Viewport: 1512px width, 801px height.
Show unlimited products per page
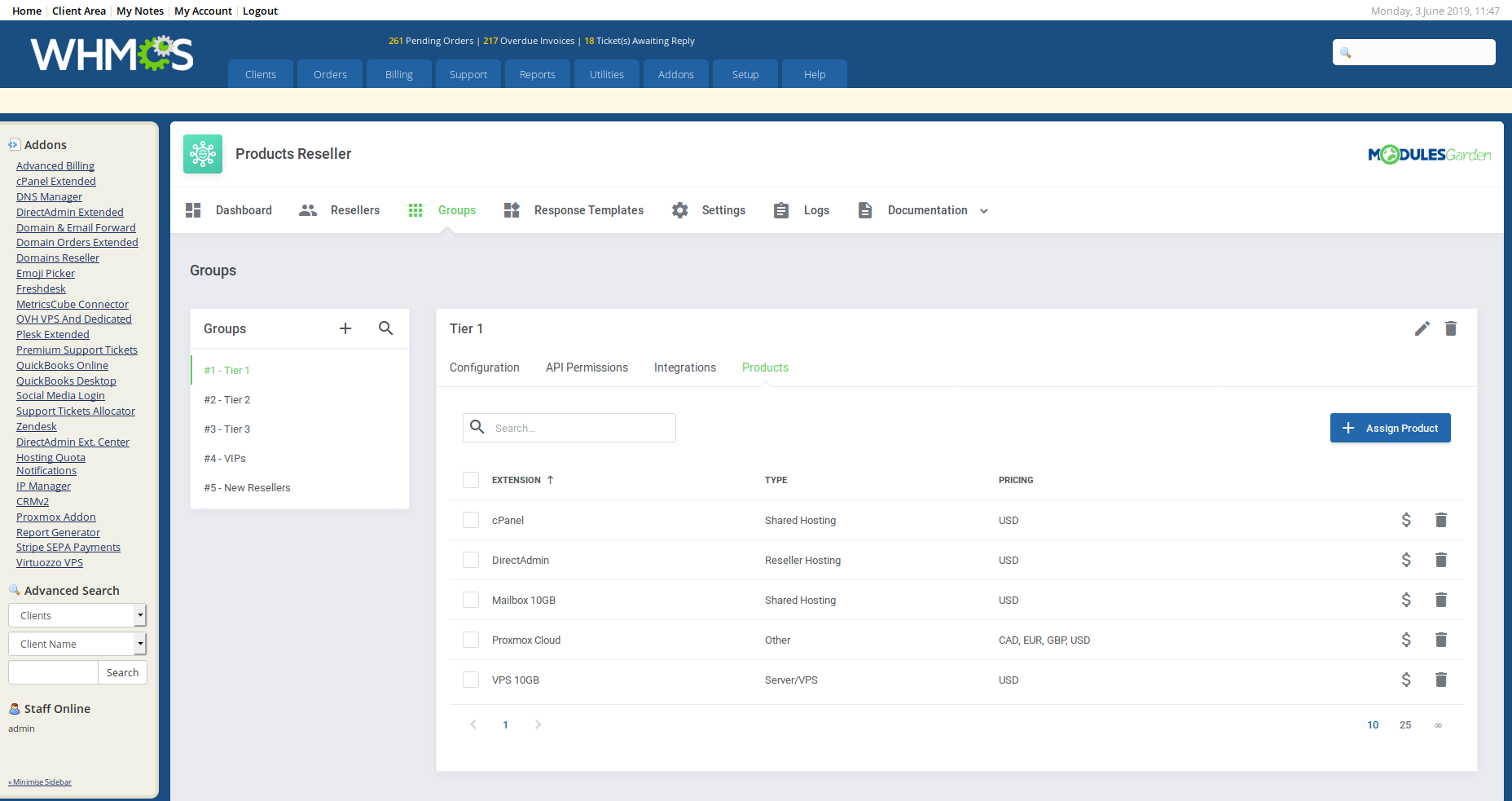click(1438, 724)
